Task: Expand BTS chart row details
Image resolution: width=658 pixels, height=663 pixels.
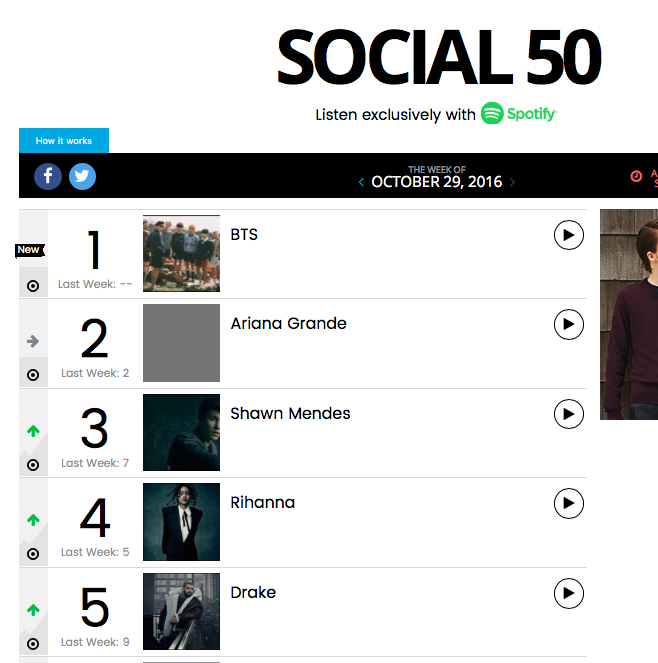Action: point(33,286)
